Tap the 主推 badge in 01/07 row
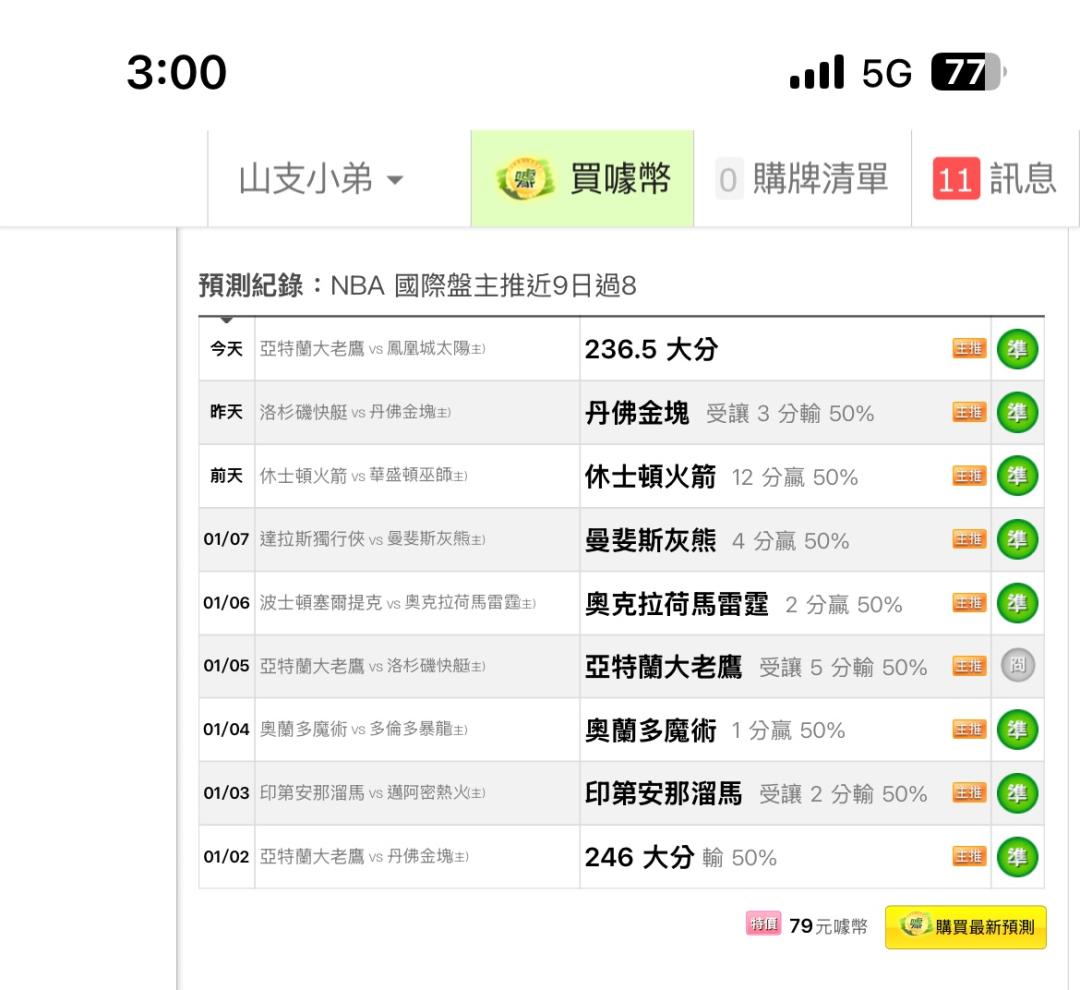This screenshot has height=990, width=1080. click(969, 539)
